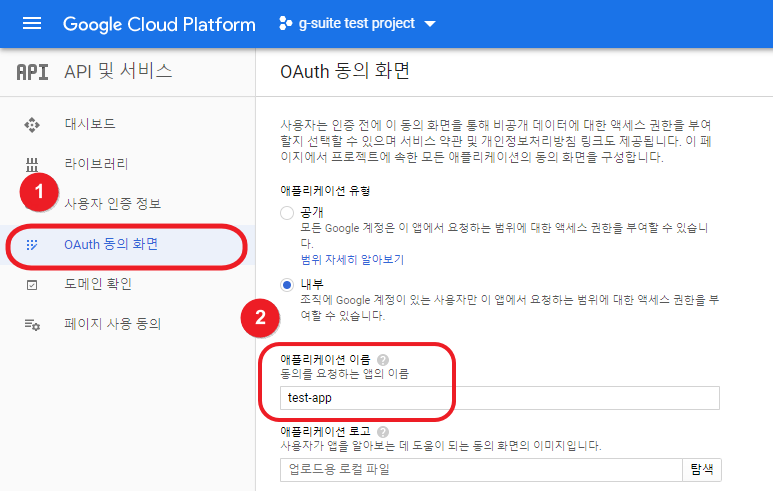
Task: Click the project hexagon dots icon
Action: click(x=285, y=23)
